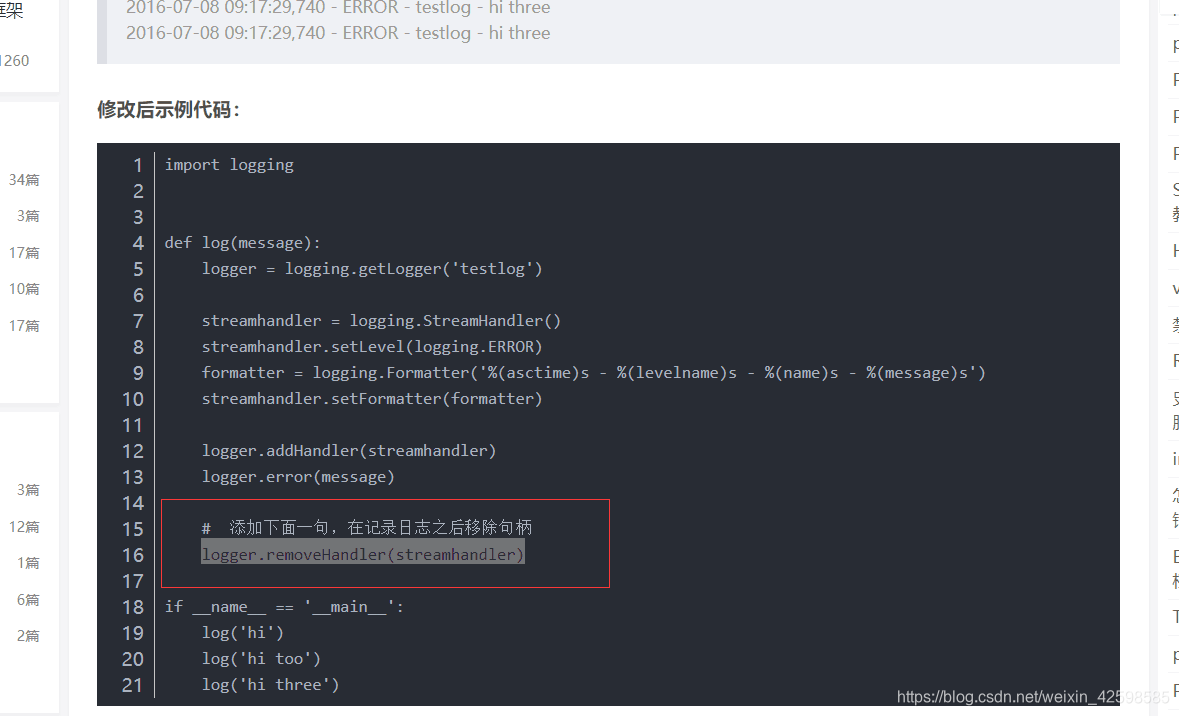Open the sidebar category with 10篇

(24, 289)
